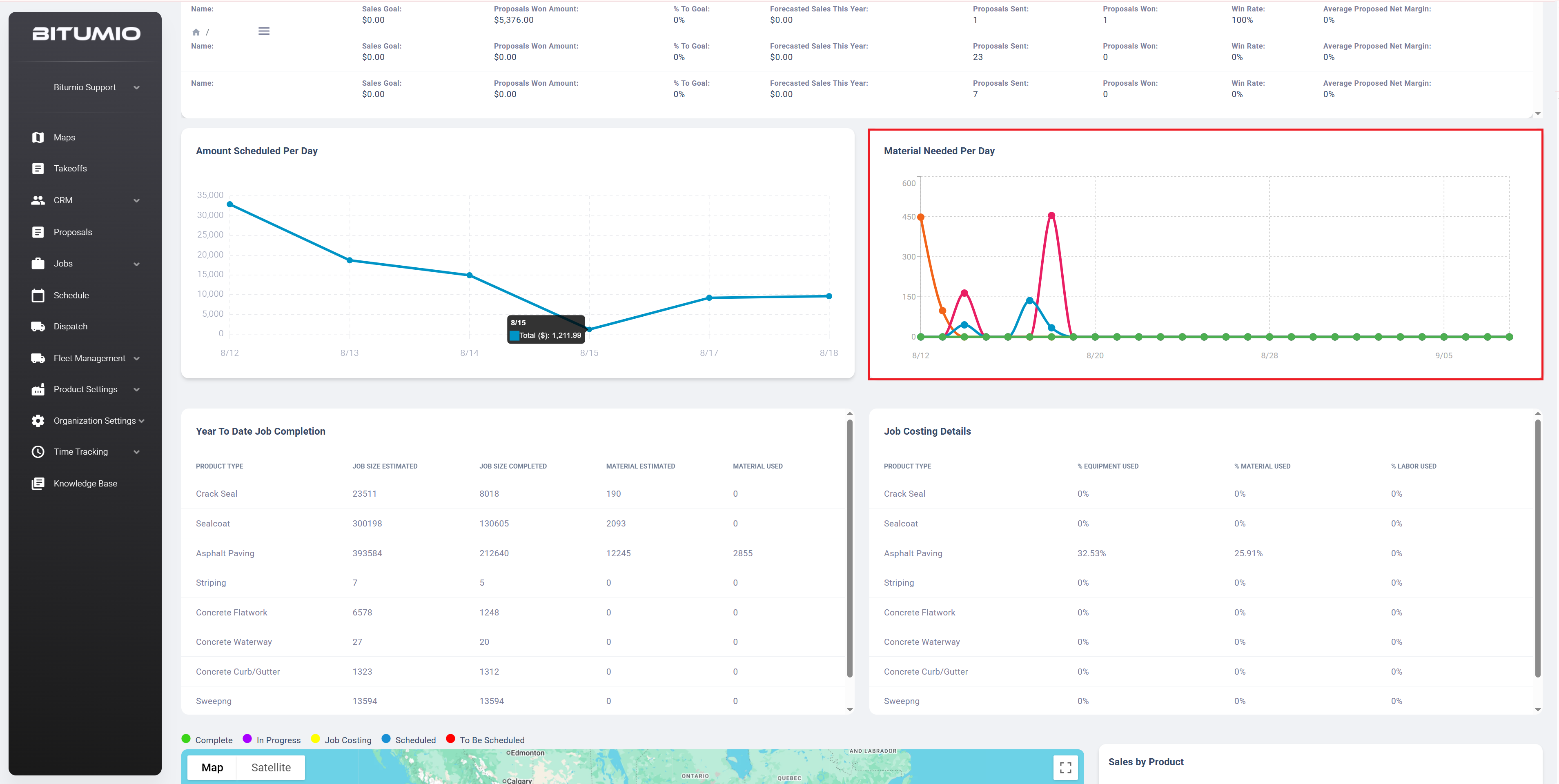The height and width of the screenshot is (784, 1559).
Task: Open Knowledge Base library icon
Action: (38, 483)
